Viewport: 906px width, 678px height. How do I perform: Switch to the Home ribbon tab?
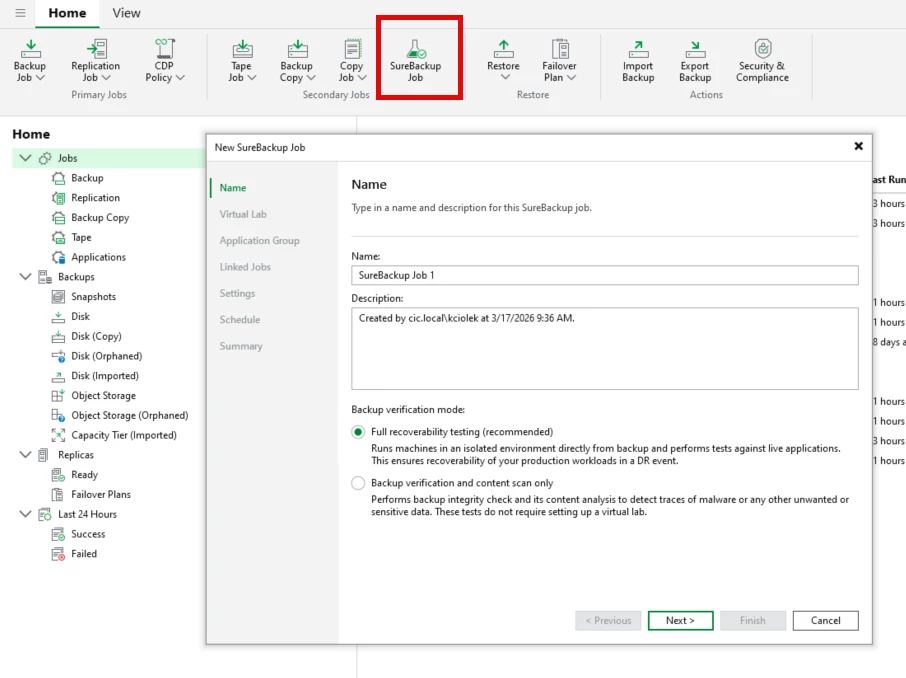67,13
